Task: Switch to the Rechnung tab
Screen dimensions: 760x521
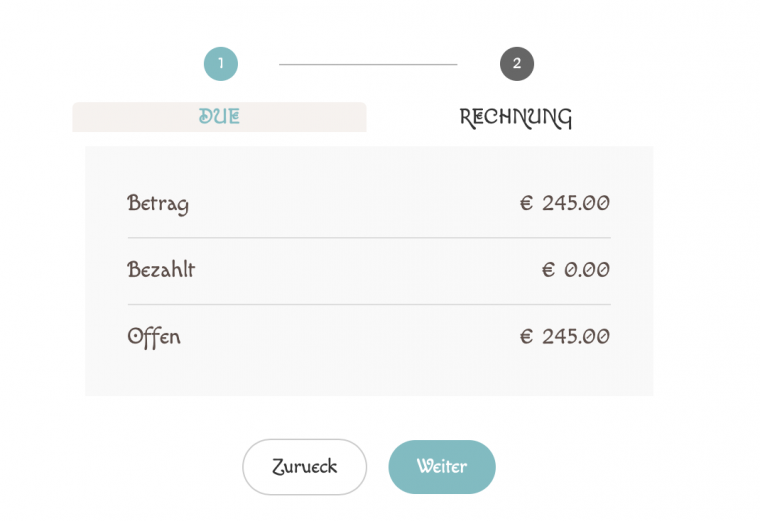Action: pos(515,117)
